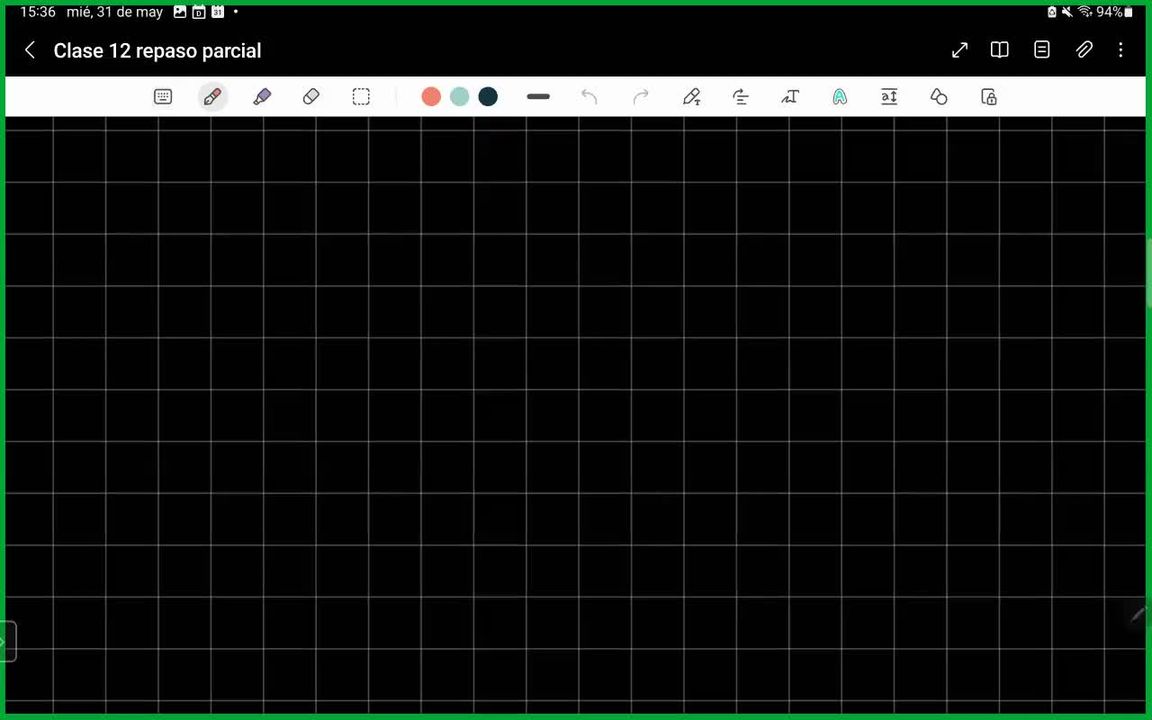The width and height of the screenshot is (1152, 720).
Task: Open the battery indicator showing 94%
Action: 1114,12
